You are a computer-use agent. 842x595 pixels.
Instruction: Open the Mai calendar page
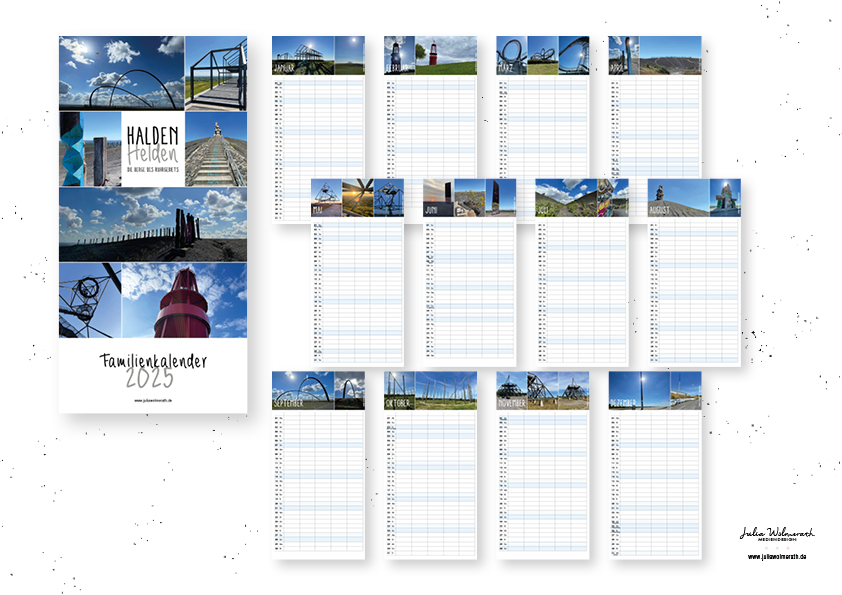[358, 273]
